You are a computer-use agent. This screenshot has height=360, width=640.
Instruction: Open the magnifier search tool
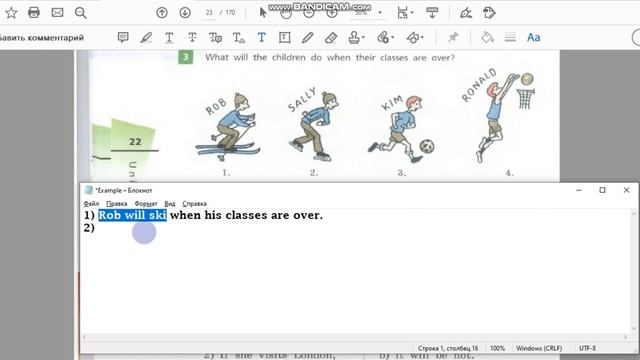(81, 13)
